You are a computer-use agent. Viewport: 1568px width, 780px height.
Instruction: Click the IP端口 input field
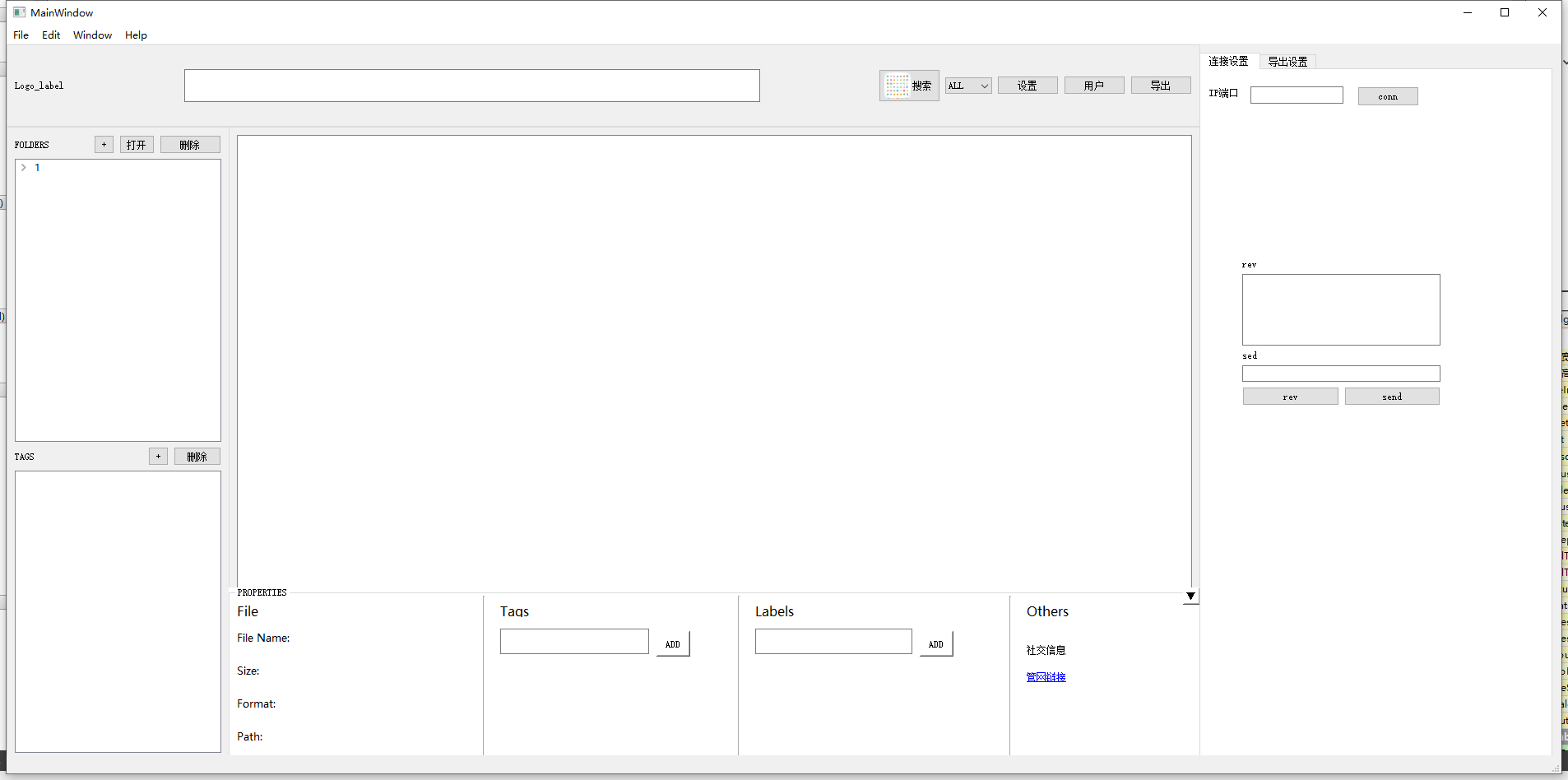1297,95
